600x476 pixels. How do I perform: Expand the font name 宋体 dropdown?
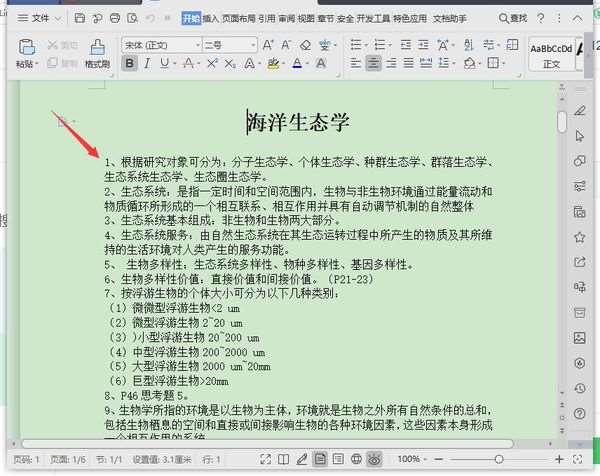pos(198,45)
